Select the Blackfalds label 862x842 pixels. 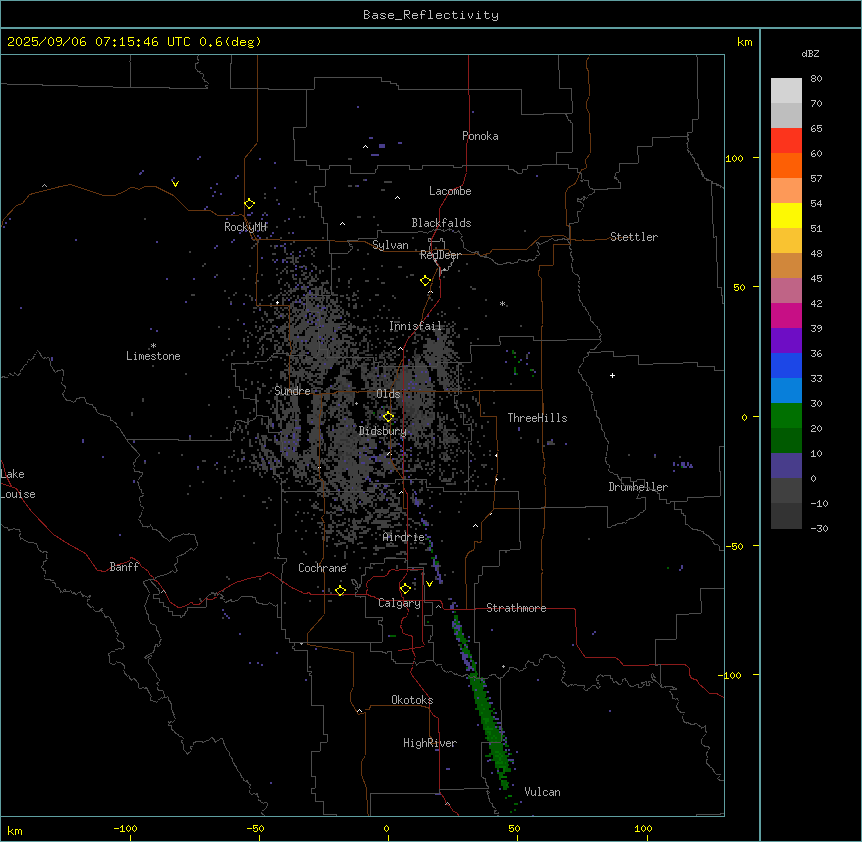441,223
